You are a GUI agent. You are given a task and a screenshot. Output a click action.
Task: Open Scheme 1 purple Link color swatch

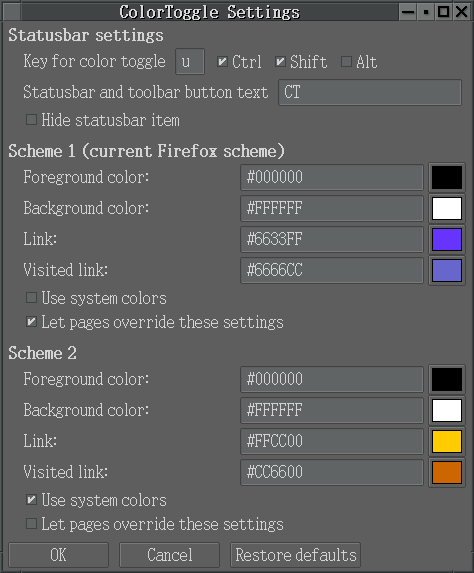click(x=447, y=239)
